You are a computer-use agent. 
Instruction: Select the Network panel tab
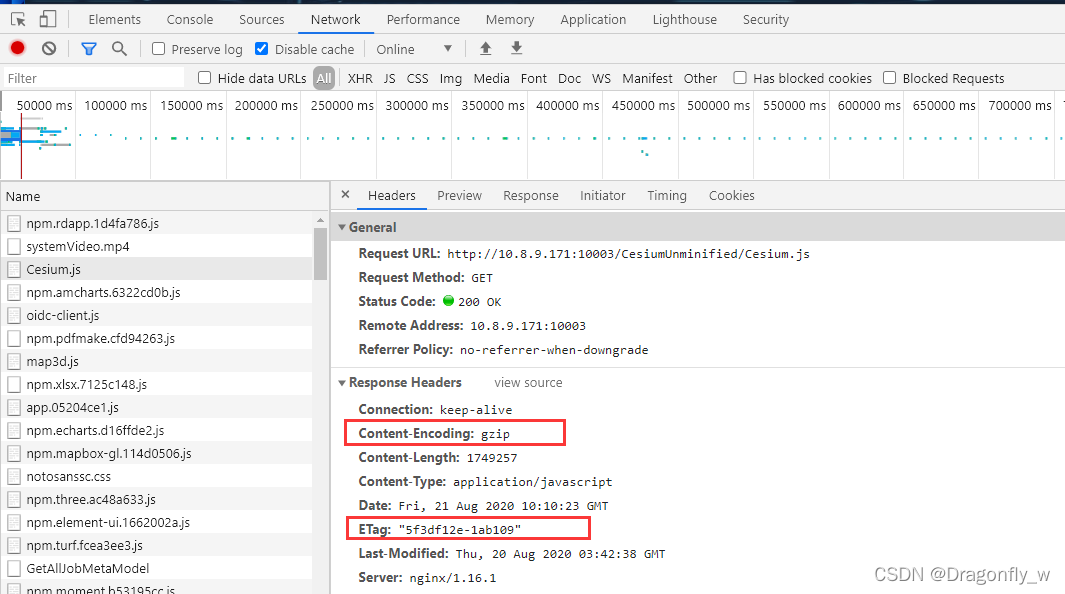tap(336, 20)
